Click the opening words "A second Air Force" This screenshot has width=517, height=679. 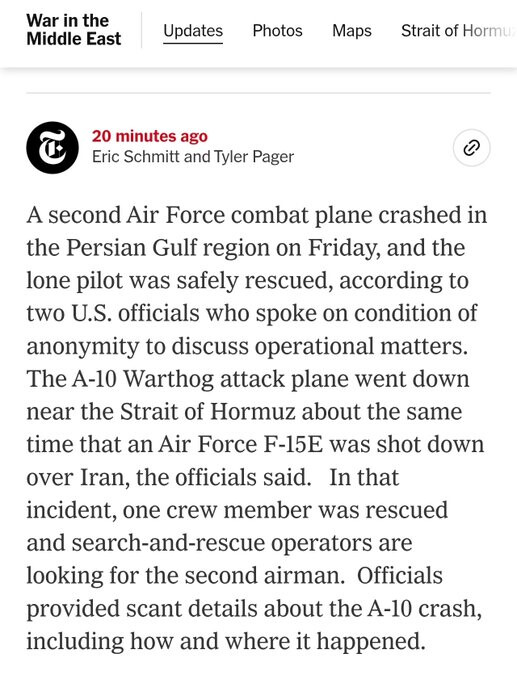click(126, 215)
